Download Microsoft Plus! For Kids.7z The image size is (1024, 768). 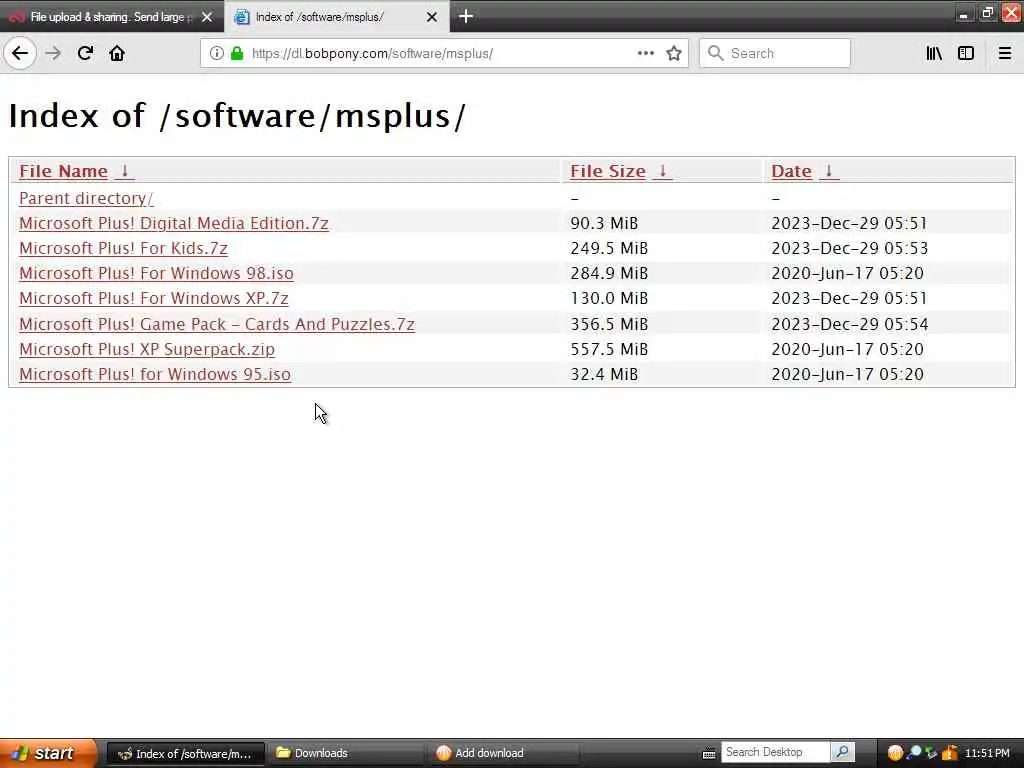click(123, 248)
